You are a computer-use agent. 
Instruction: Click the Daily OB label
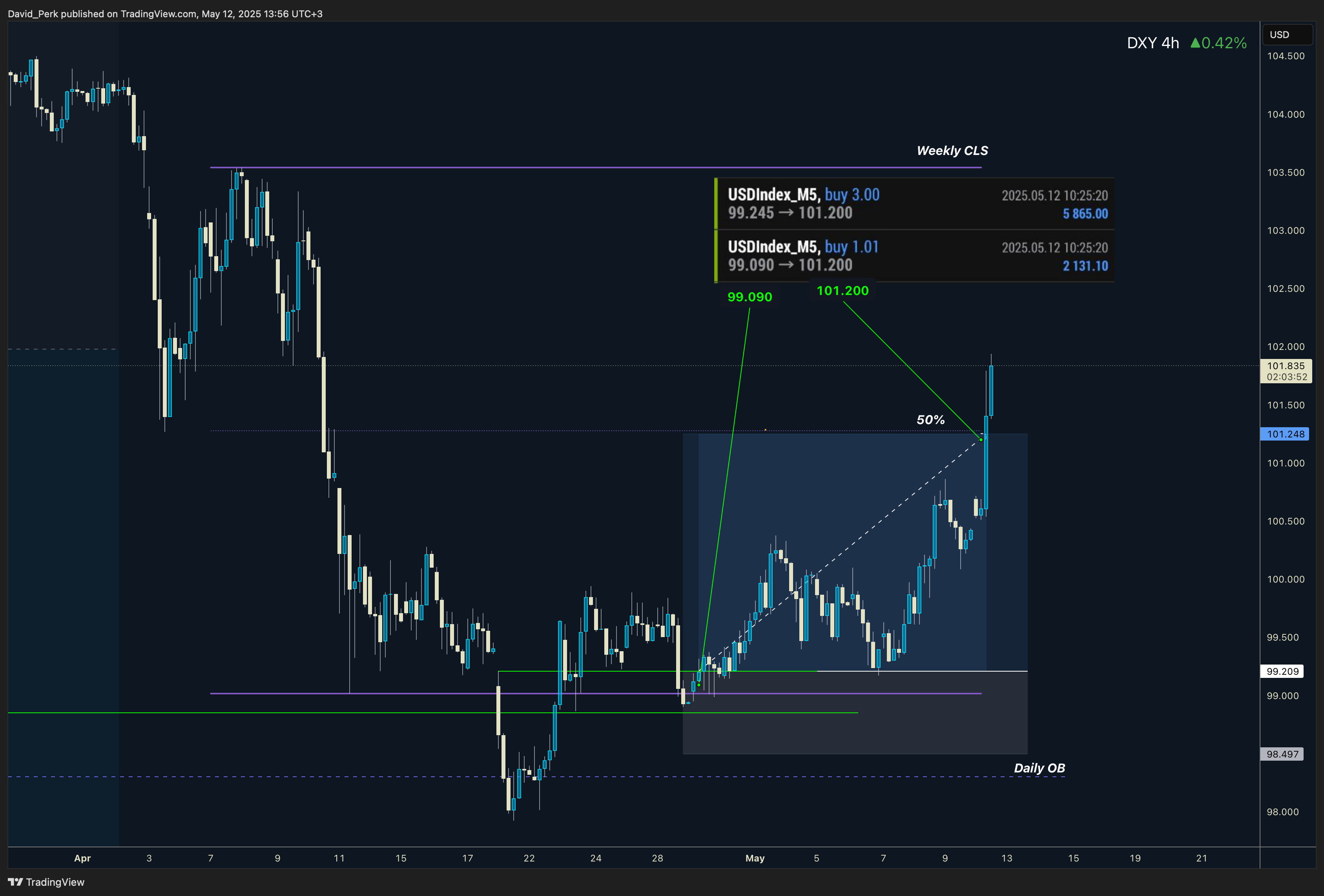click(x=1039, y=768)
